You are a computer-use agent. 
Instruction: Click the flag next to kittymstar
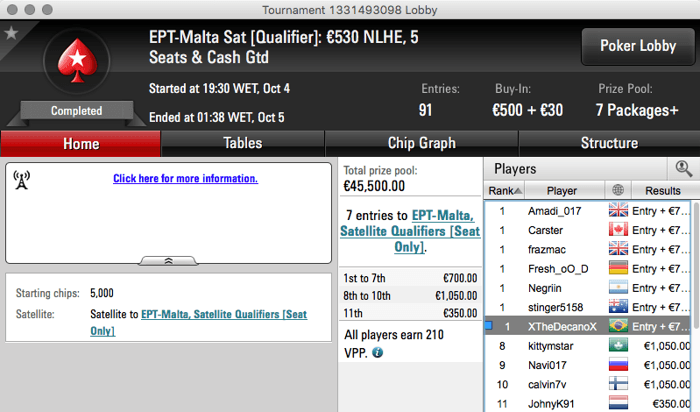(618, 345)
